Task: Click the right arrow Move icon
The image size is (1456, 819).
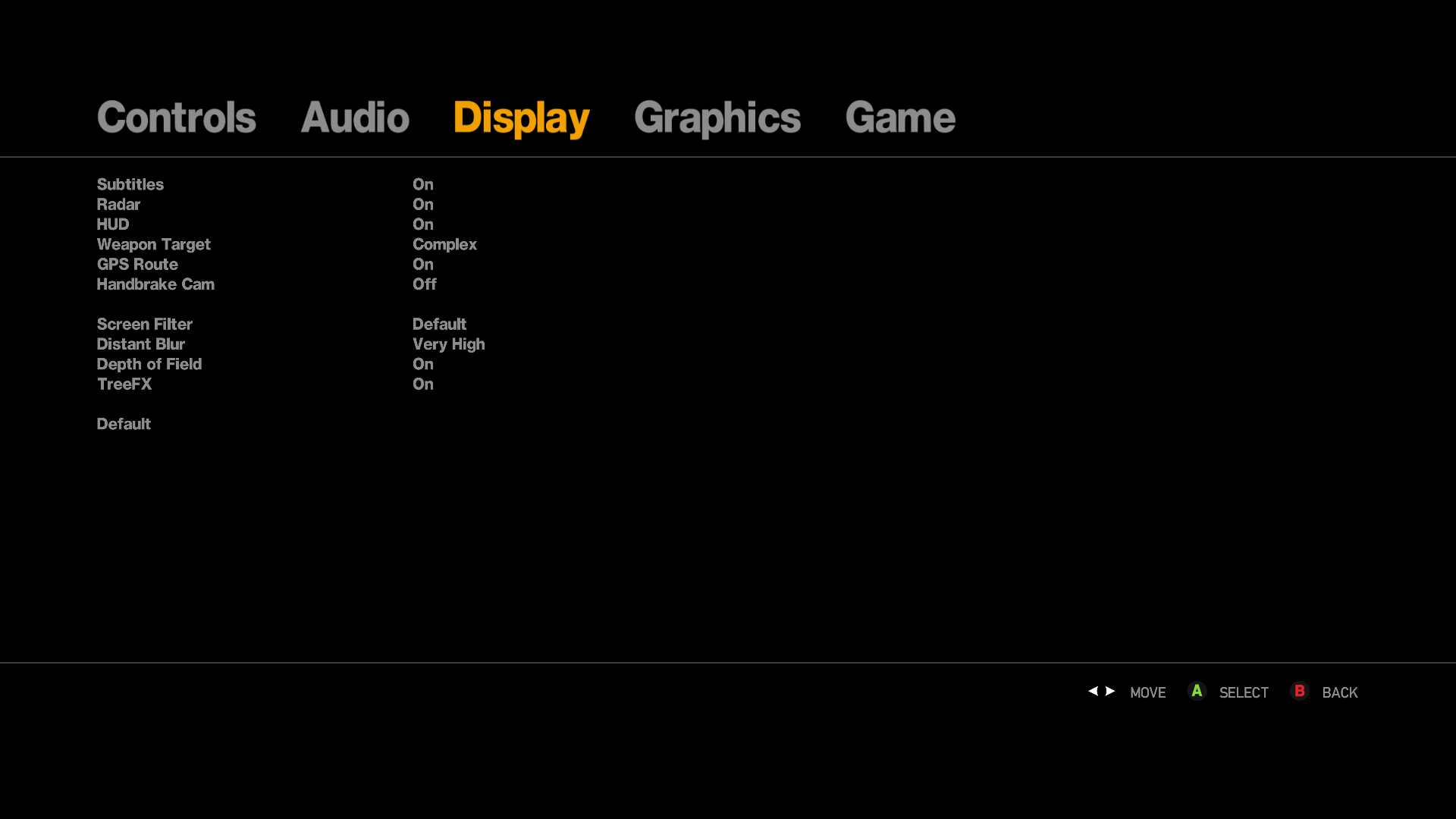Action: click(1109, 692)
